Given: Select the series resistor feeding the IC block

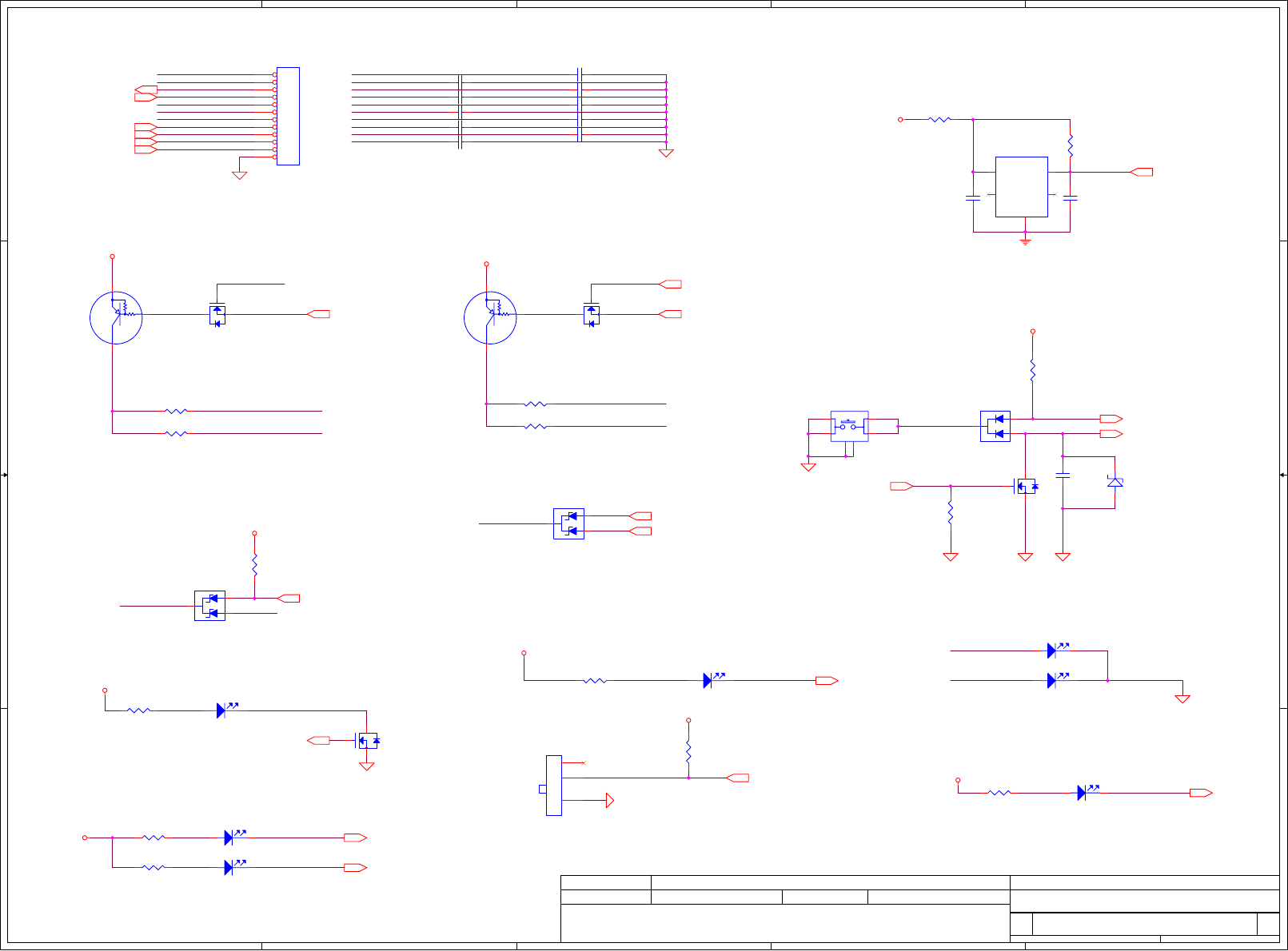Looking at the screenshot, I should [x=939, y=120].
